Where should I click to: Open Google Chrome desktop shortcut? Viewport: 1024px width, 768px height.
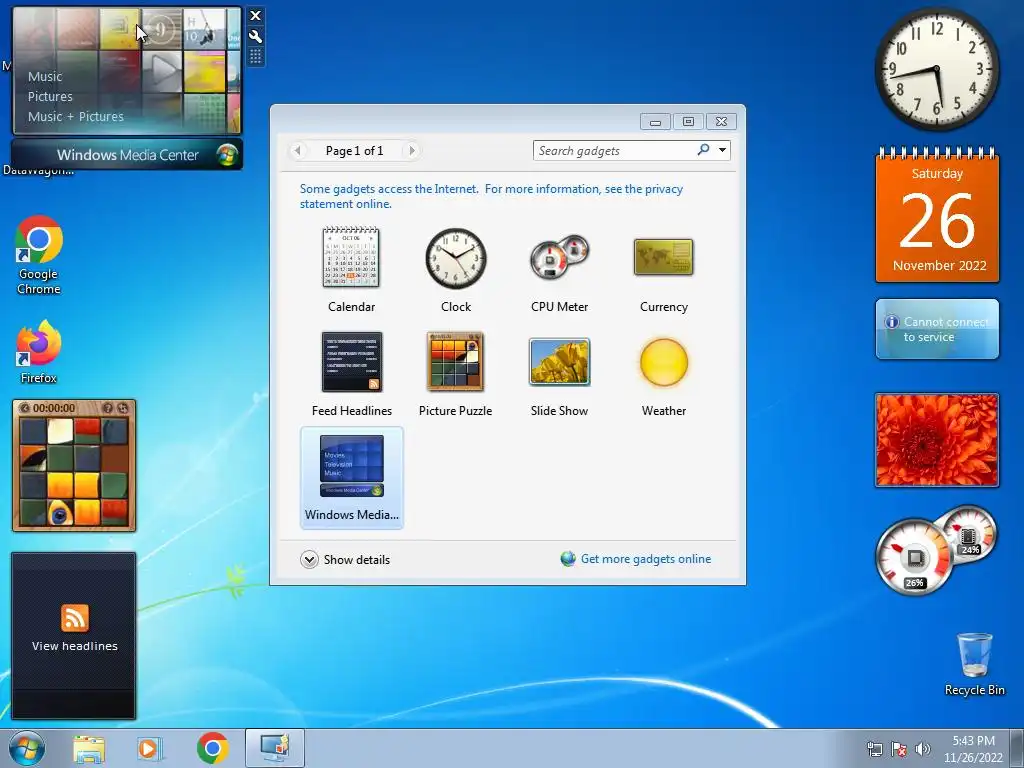coord(39,255)
